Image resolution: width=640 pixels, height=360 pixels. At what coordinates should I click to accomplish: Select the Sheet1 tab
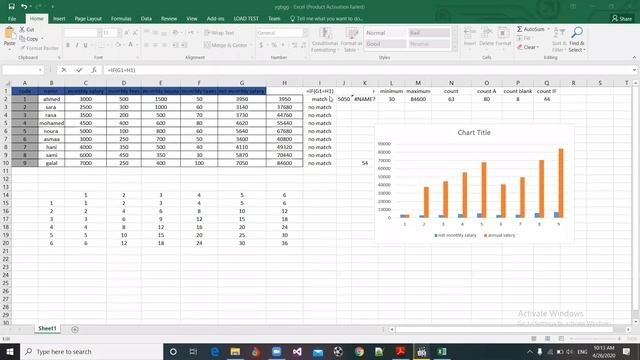point(47,329)
